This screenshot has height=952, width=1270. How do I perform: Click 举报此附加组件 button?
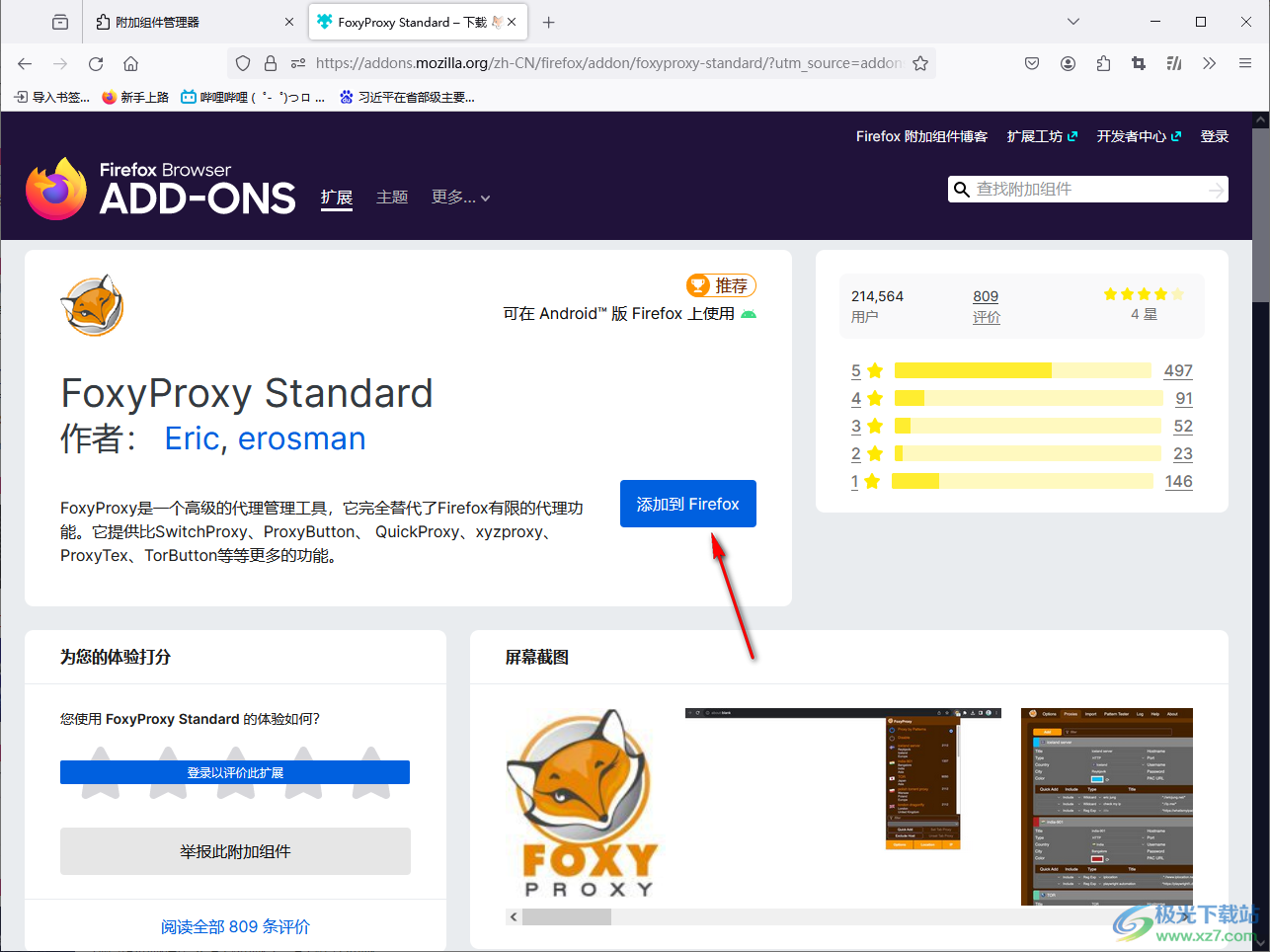[x=235, y=851]
